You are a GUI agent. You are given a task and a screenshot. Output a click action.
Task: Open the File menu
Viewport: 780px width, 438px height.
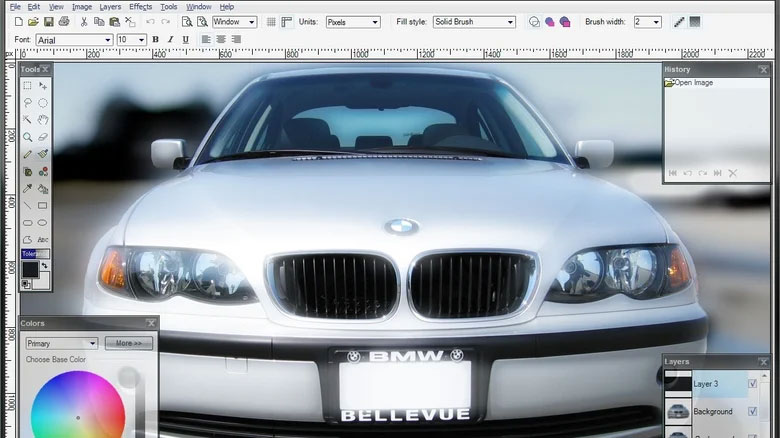15,7
